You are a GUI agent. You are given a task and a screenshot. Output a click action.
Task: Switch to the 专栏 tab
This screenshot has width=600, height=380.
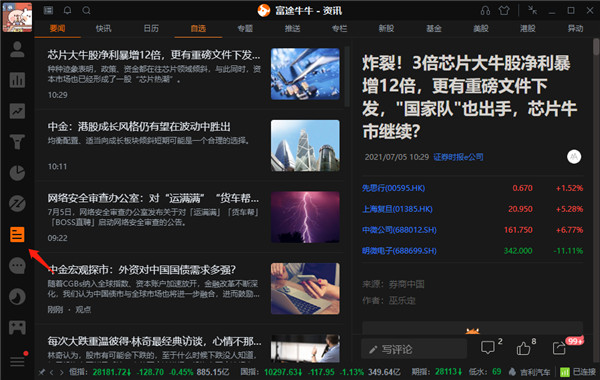(x=339, y=28)
